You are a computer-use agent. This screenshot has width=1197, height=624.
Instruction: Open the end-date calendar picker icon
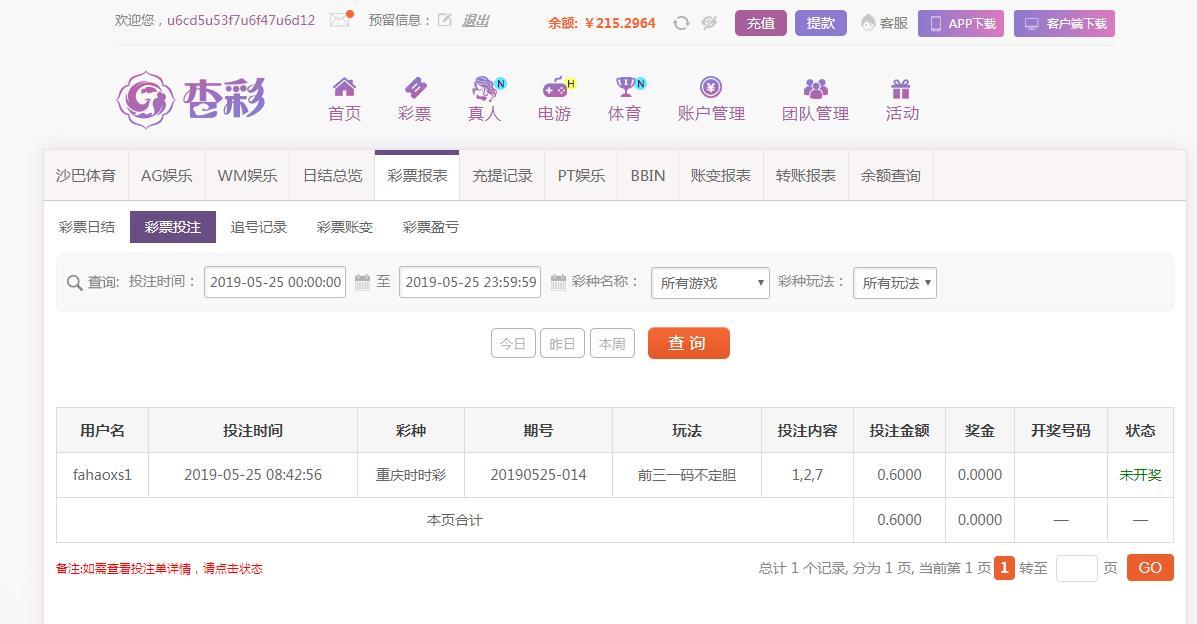(x=558, y=282)
